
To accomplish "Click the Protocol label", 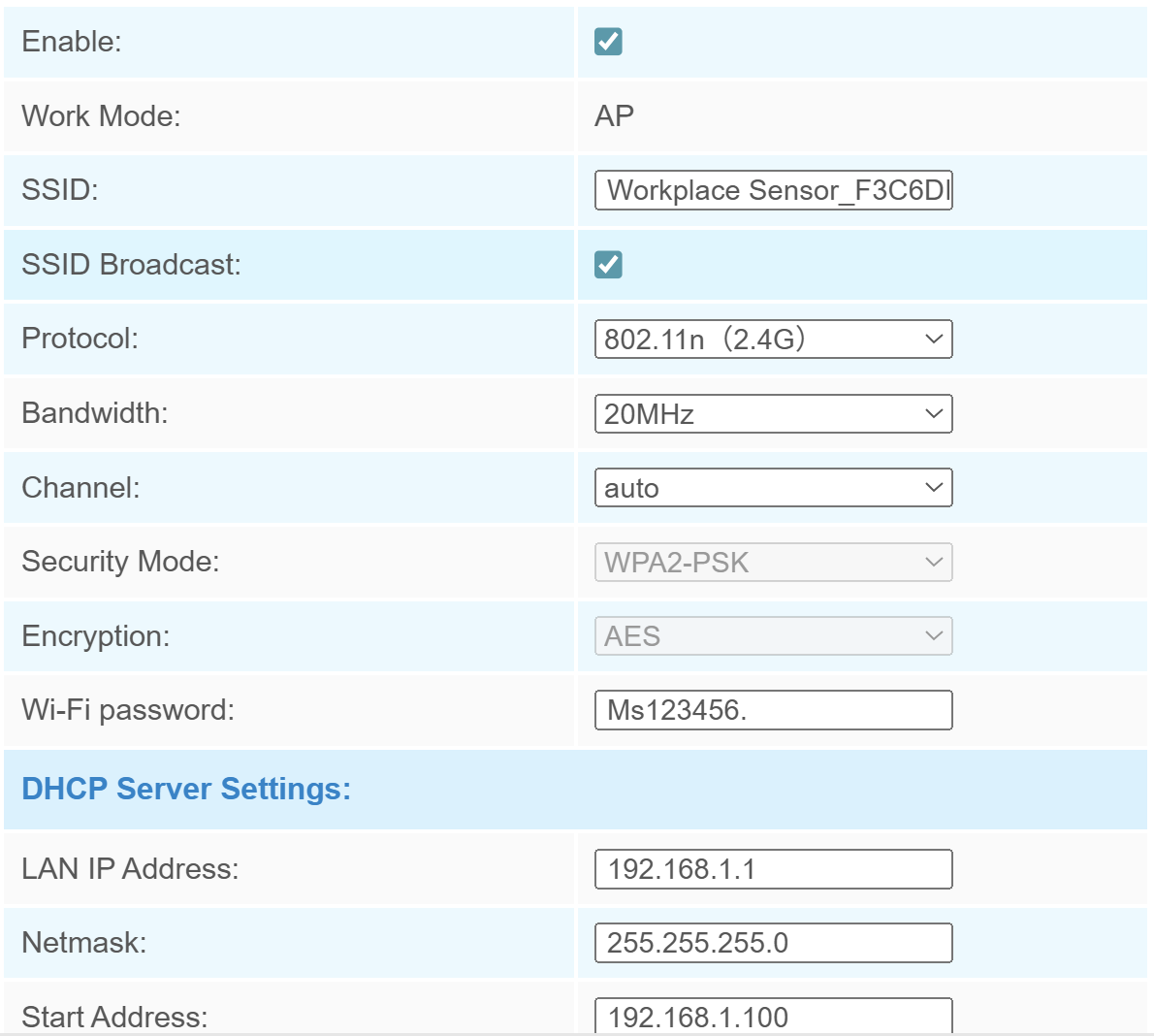I will click(x=80, y=339).
